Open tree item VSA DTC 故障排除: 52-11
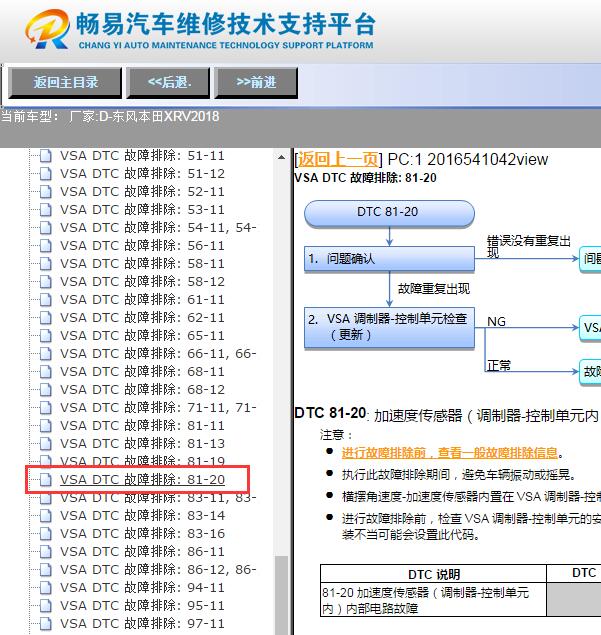Screen dimensions: 601x635 tap(142, 192)
